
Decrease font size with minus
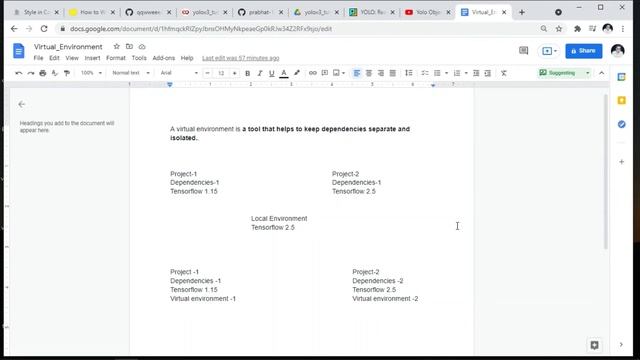point(207,73)
